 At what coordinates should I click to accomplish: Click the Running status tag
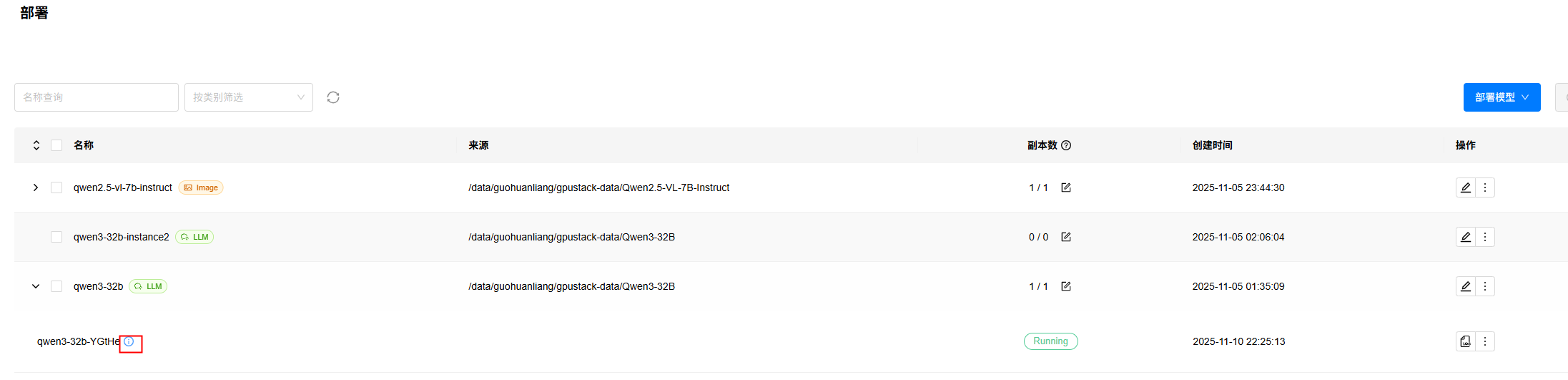[x=1050, y=341]
